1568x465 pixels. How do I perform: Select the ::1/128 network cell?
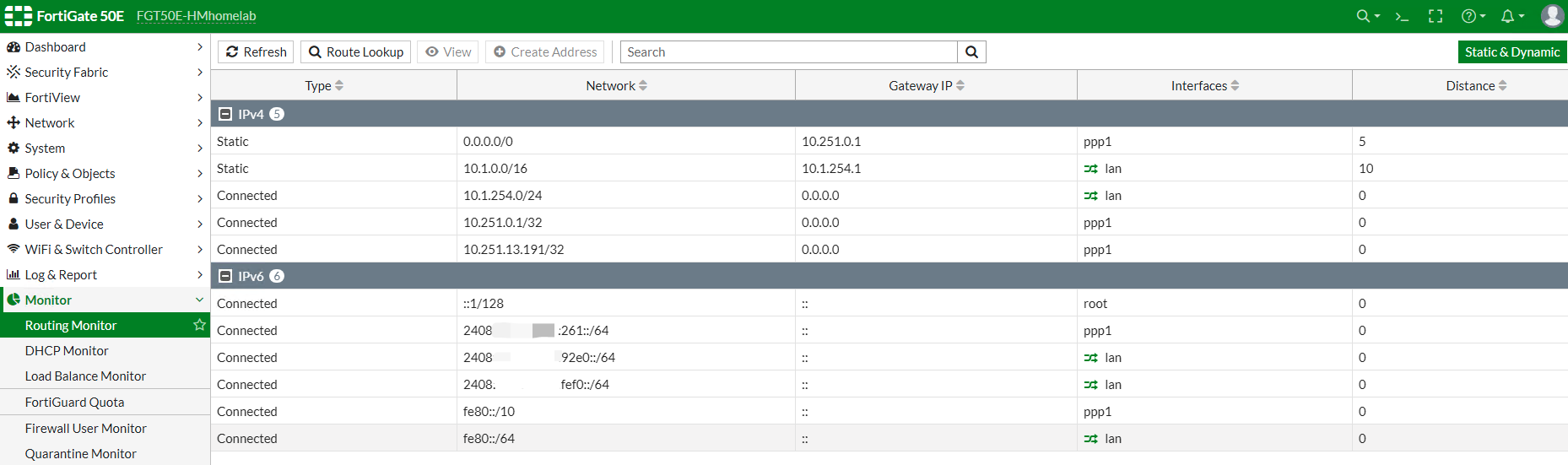tap(626, 304)
